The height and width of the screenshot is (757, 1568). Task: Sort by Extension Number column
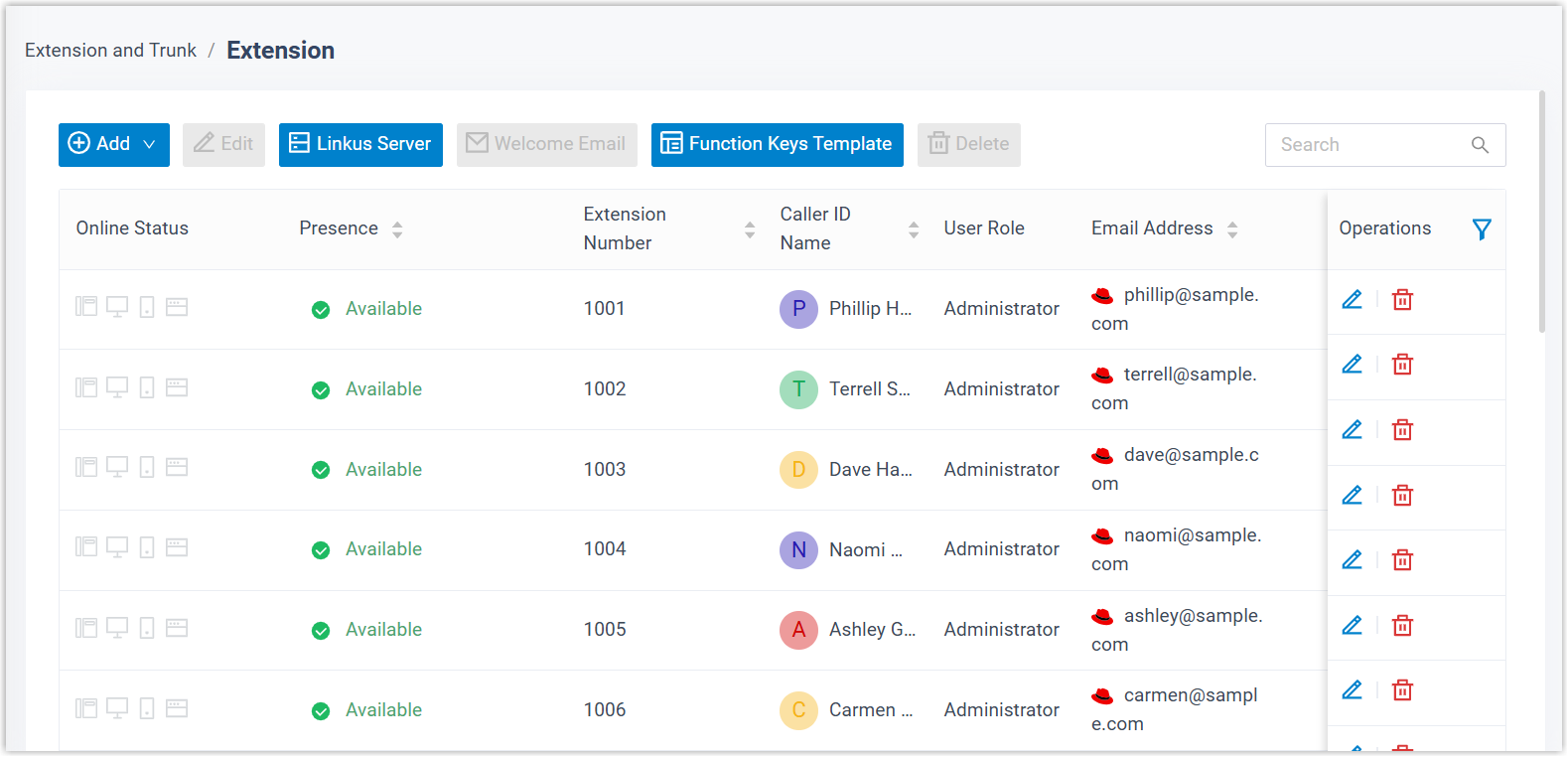(x=750, y=229)
